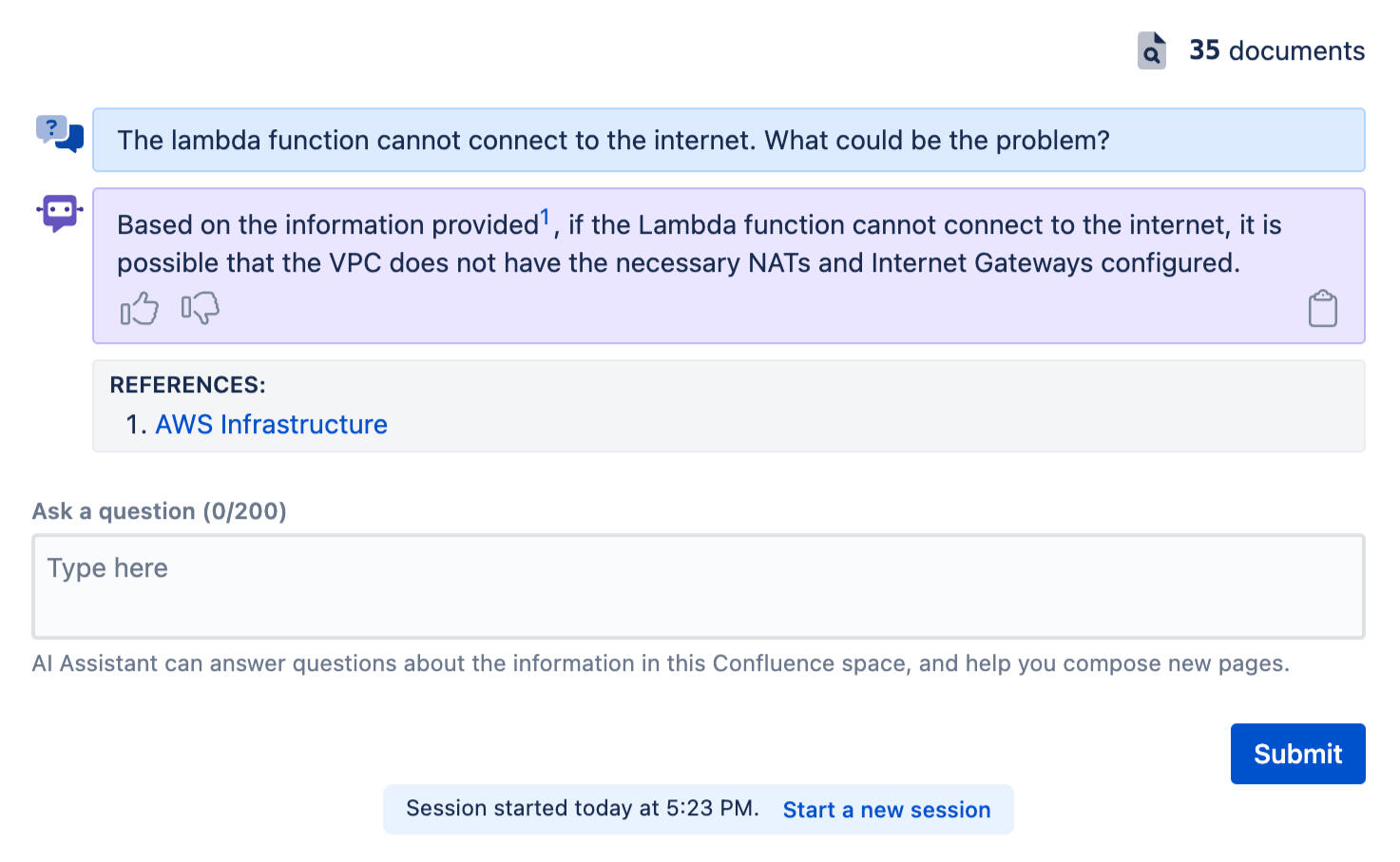The width and height of the screenshot is (1400, 862).
Task: Click the user question speech-bubble icon
Action: pyautogui.click(x=59, y=134)
